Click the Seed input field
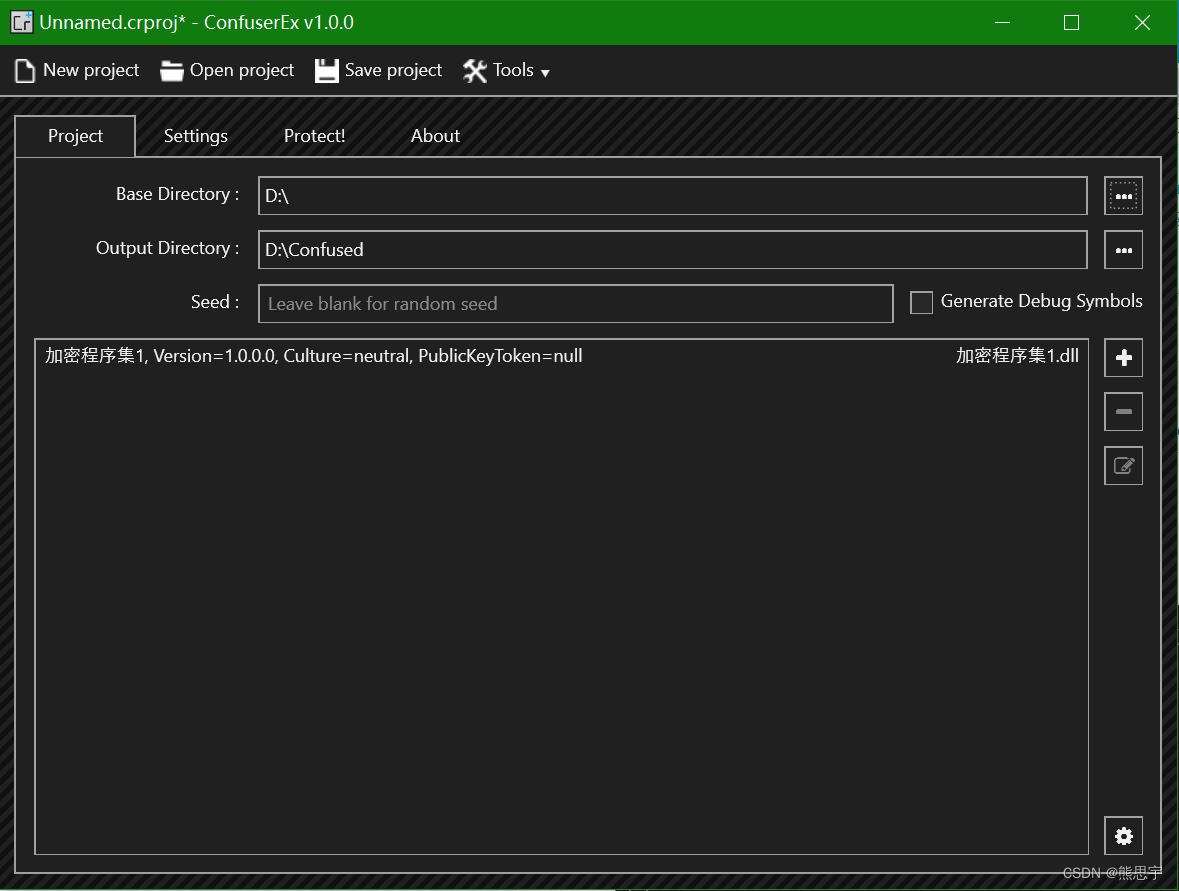This screenshot has height=891, width=1179. pyautogui.click(x=576, y=304)
